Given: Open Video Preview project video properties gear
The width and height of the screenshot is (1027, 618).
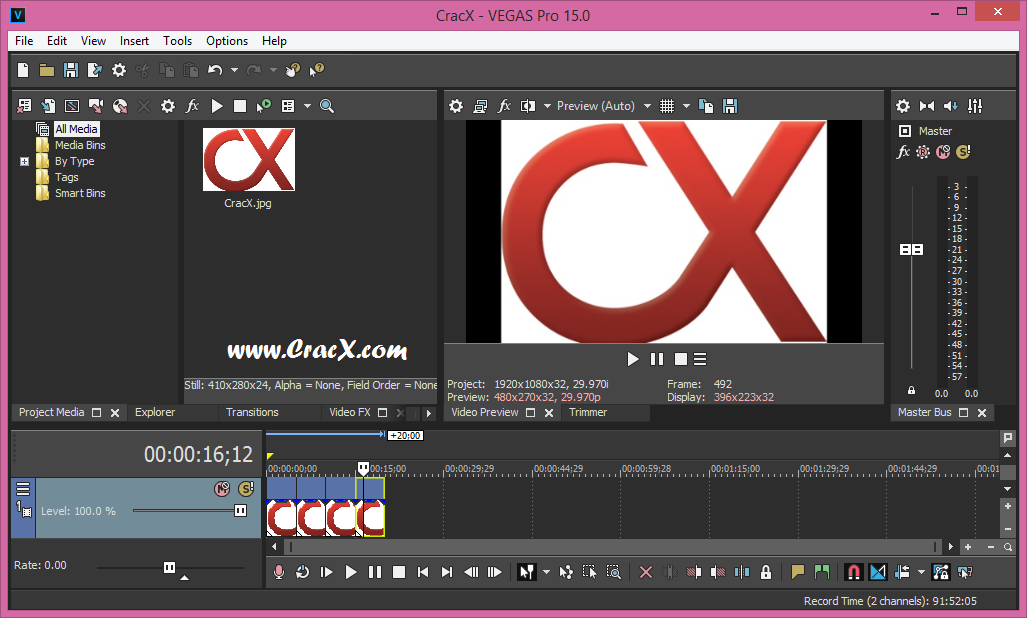Looking at the screenshot, I should 456,106.
